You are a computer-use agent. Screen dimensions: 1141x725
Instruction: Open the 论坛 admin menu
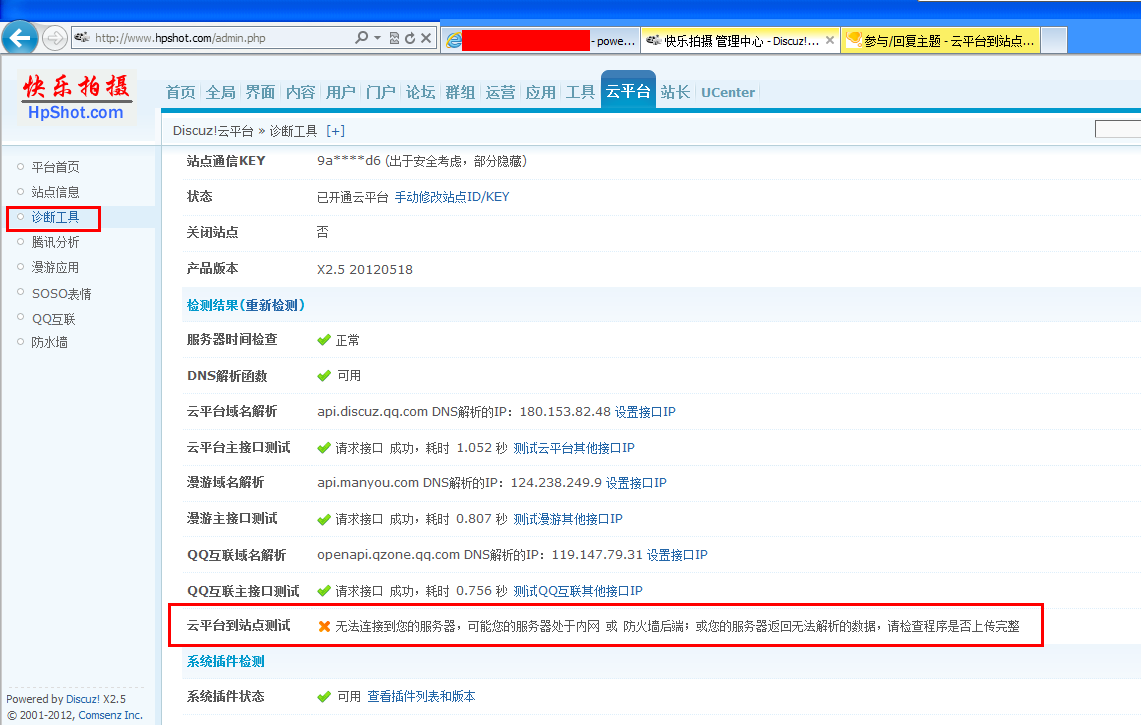421,92
